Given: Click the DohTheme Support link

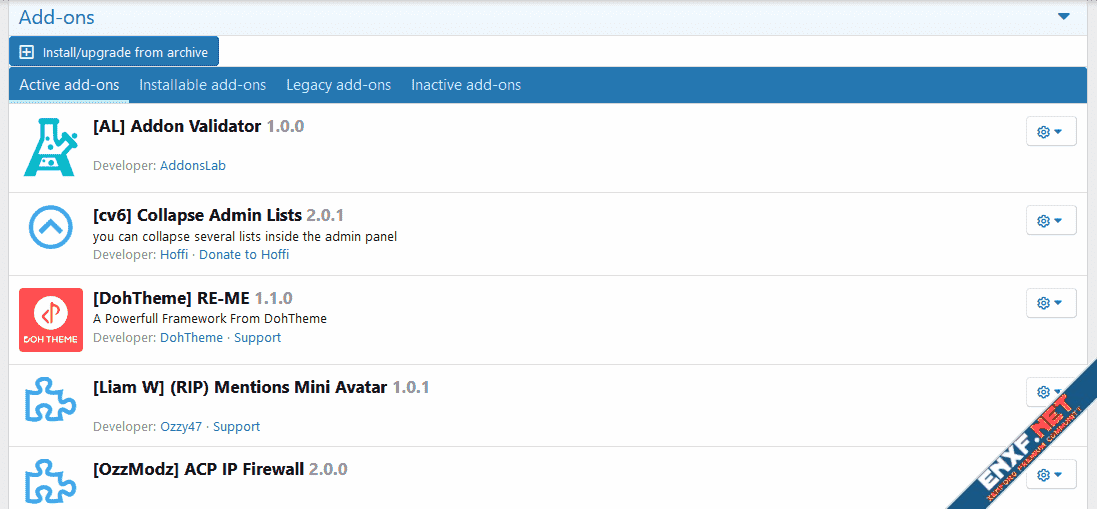Looking at the screenshot, I should (x=258, y=338).
